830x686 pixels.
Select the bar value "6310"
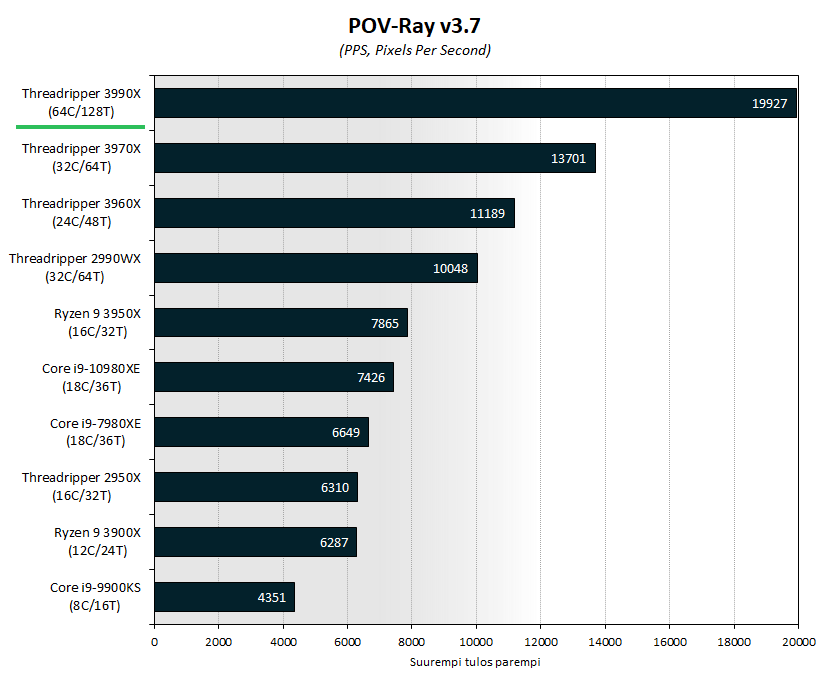[335, 488]
